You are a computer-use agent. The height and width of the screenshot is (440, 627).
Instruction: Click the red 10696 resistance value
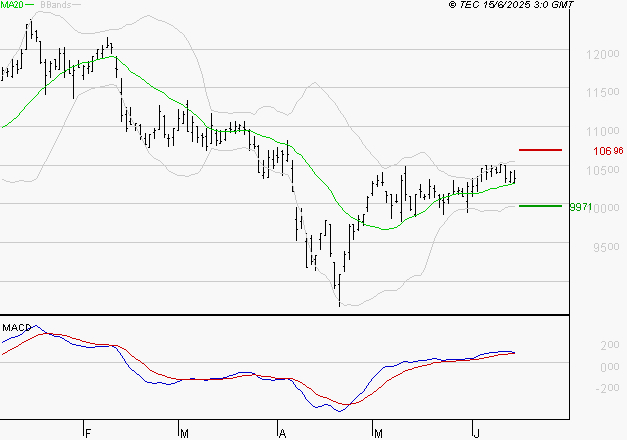coord(608,150)
